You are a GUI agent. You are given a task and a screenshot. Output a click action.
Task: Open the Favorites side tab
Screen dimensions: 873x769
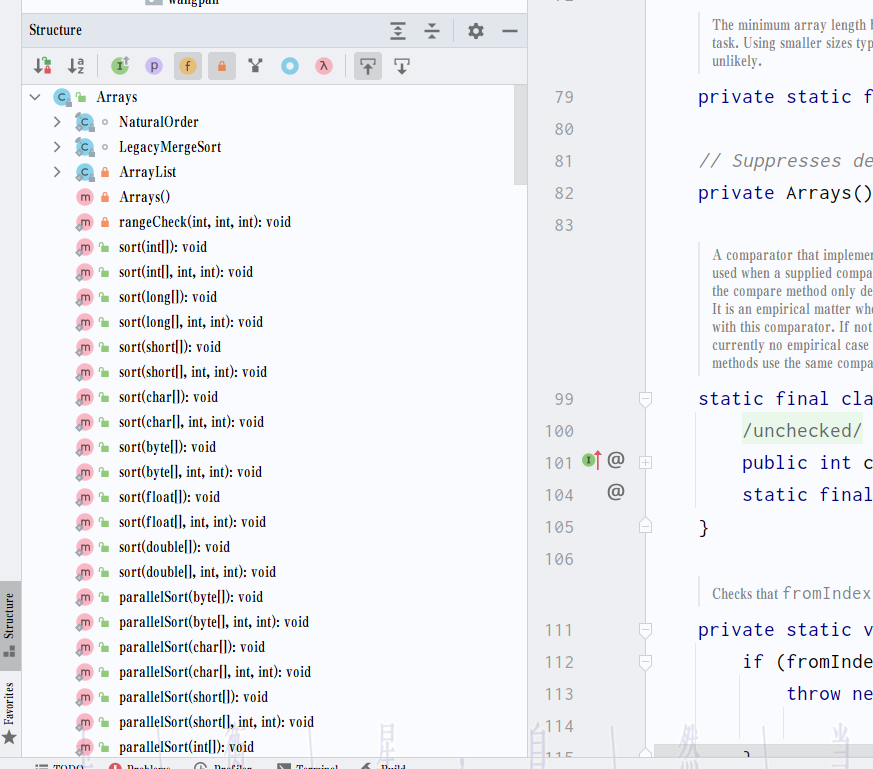[10, 713]
